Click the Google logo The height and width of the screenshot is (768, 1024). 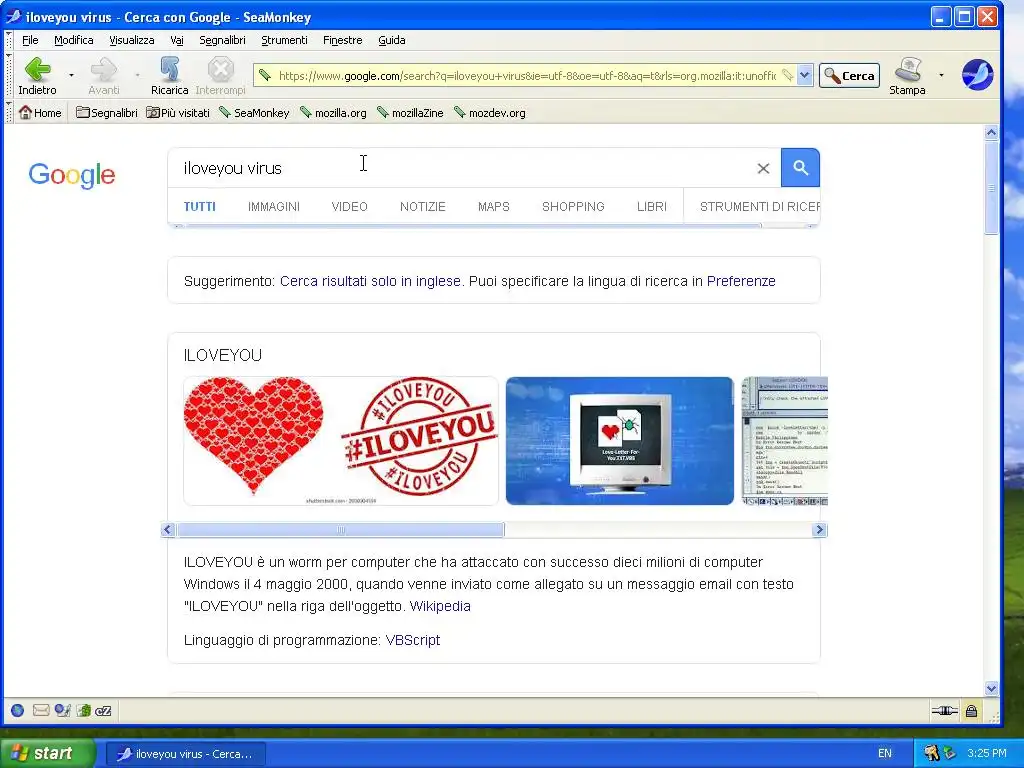click(x=72, y=174)
